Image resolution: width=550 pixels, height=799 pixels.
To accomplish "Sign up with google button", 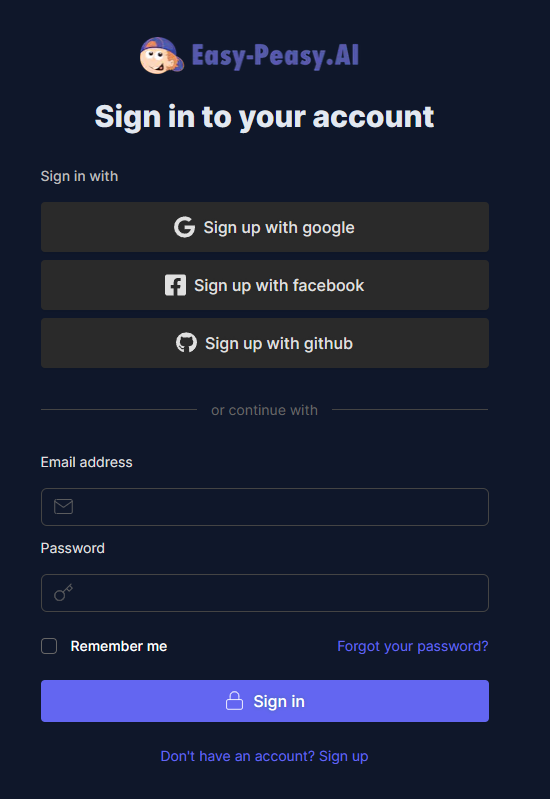I will click(265, 227).
